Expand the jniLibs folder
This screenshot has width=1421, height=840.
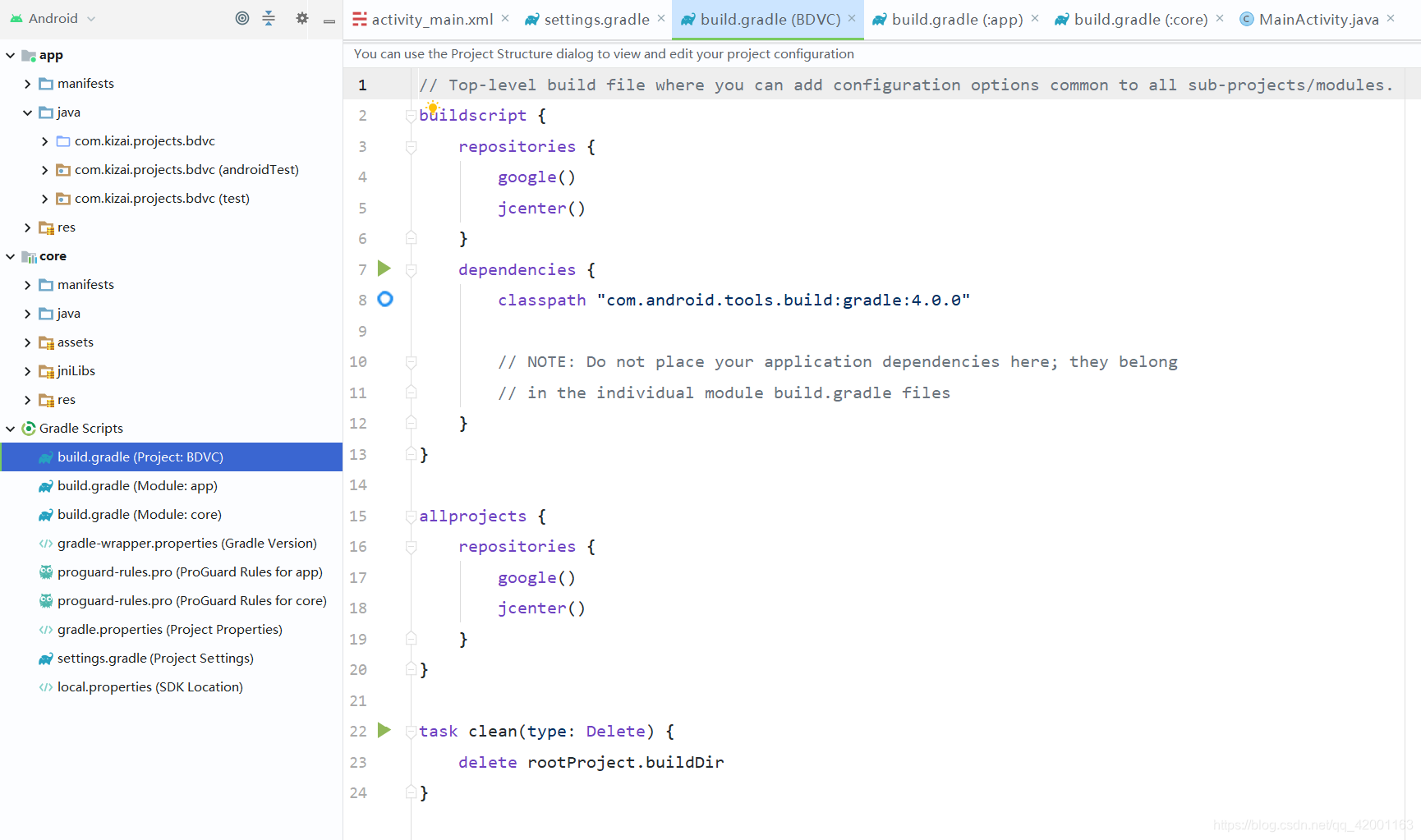[x=28, y=371]
